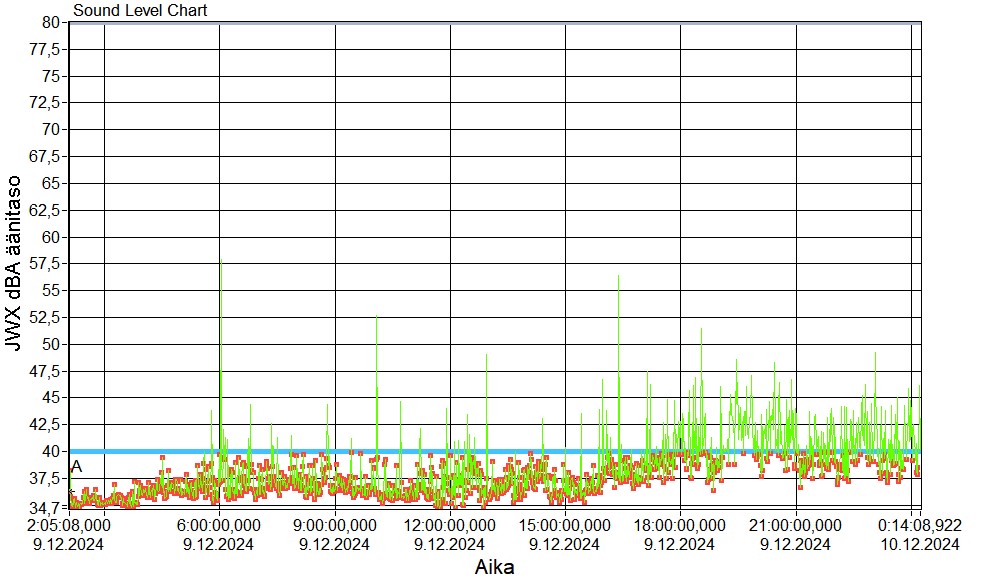Viewport: 990px width, 588px height.
Task: Click the 18:00:00,000 time axis label
Action: click(x=680, y=526)
